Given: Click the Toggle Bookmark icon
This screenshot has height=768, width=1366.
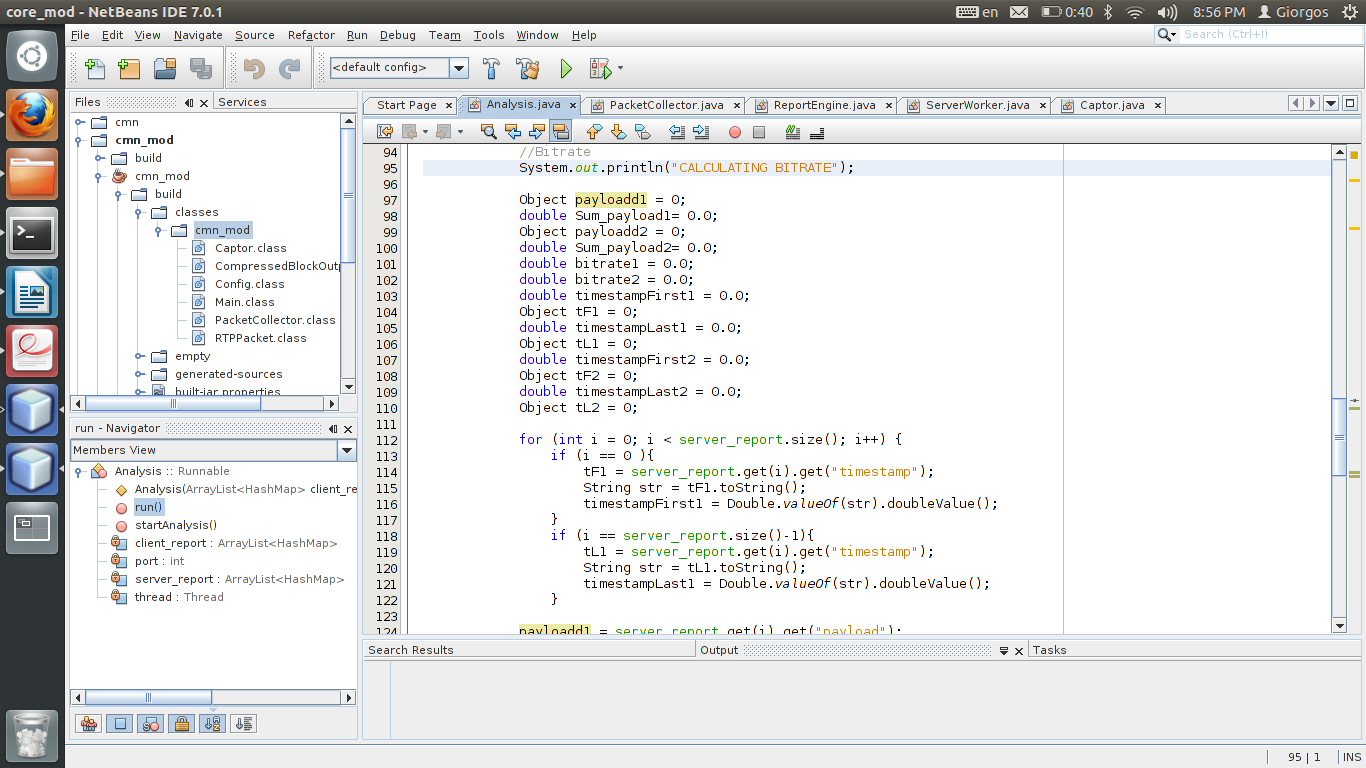Looking at the screenshot, I should (x=642, y=131).
